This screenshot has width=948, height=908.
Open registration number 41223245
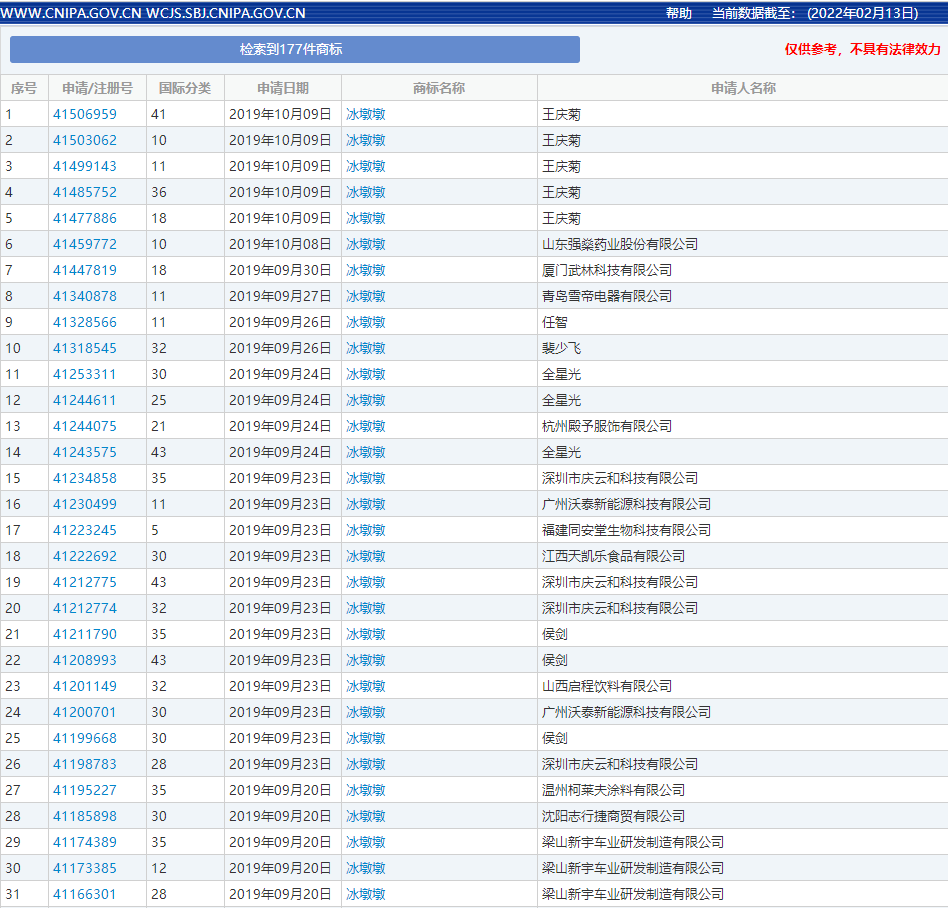[85, 530]
